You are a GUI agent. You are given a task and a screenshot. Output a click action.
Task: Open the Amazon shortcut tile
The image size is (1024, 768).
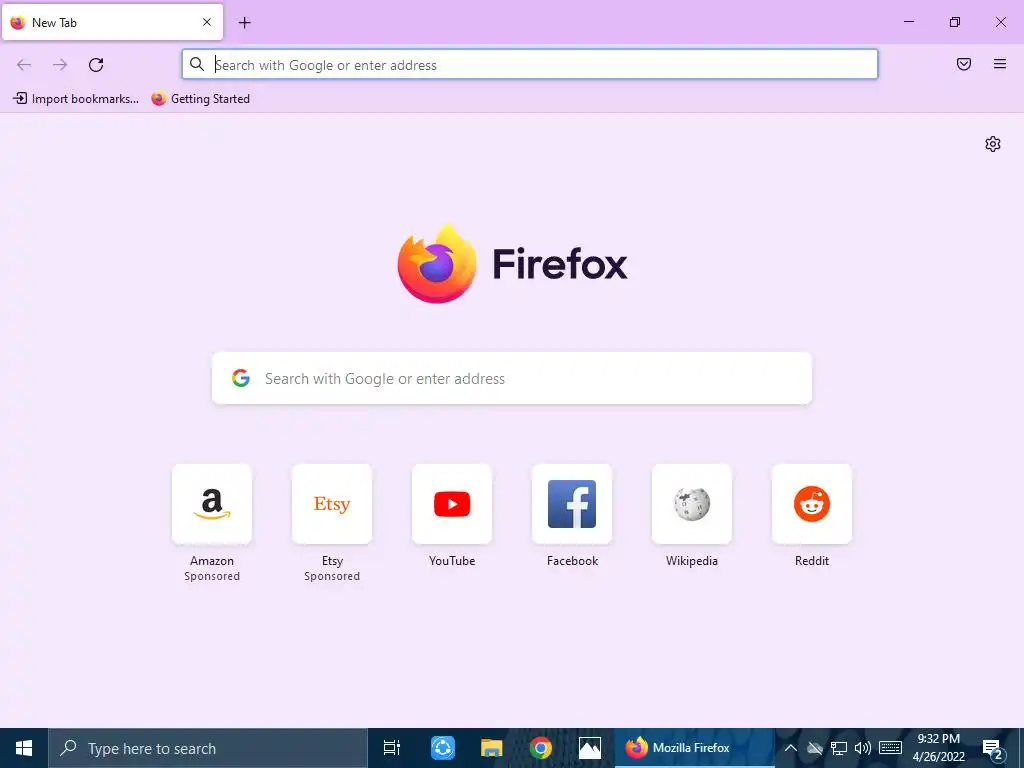(x=212, y=504)
